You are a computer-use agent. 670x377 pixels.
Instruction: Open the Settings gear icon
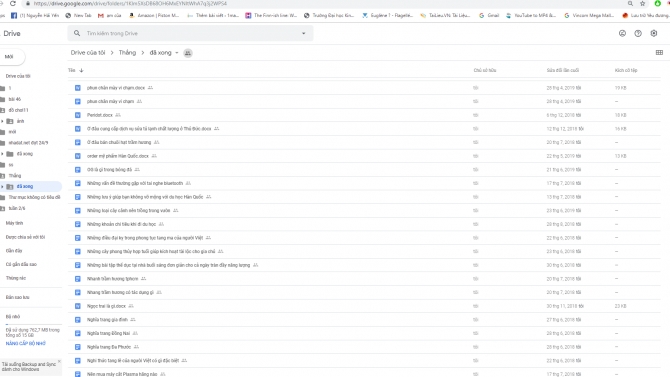point(654,33)
